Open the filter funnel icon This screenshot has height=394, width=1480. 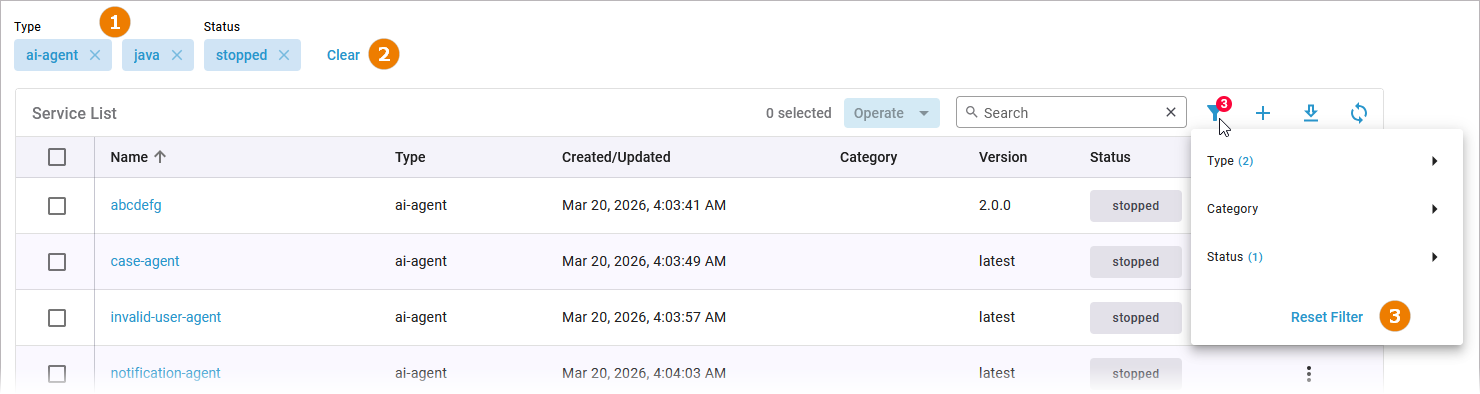[x=1214, y=113]
